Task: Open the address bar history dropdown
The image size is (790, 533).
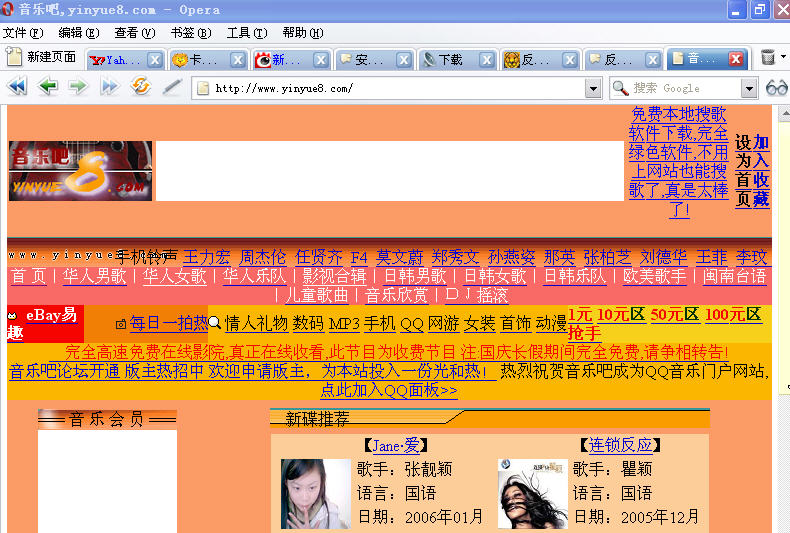Action: [x=594, y=89]
